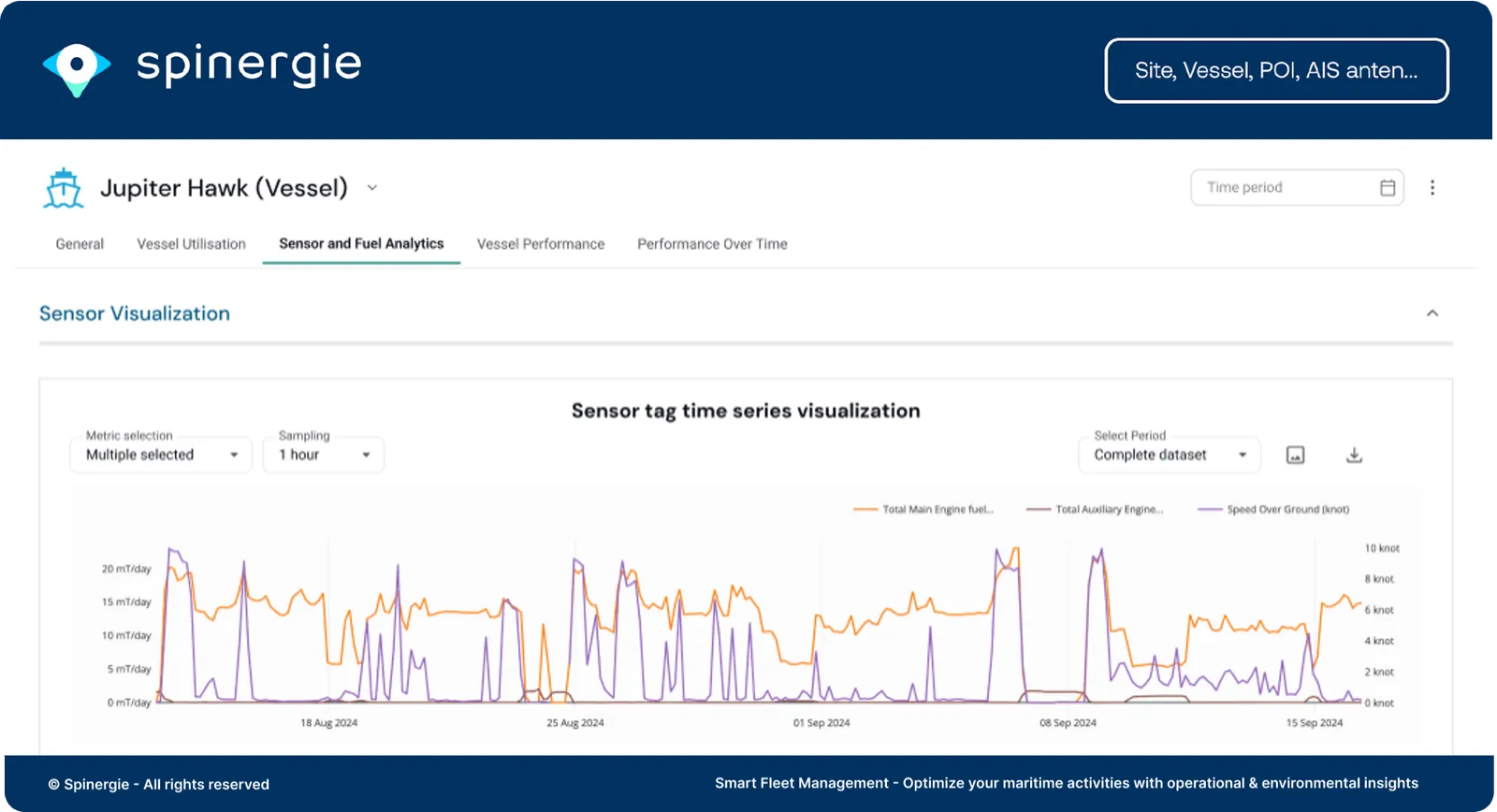Image resolution: width=1497 pixels, height=812 pixels.
Task: Download the sensor time series data
Action: 1354,456
